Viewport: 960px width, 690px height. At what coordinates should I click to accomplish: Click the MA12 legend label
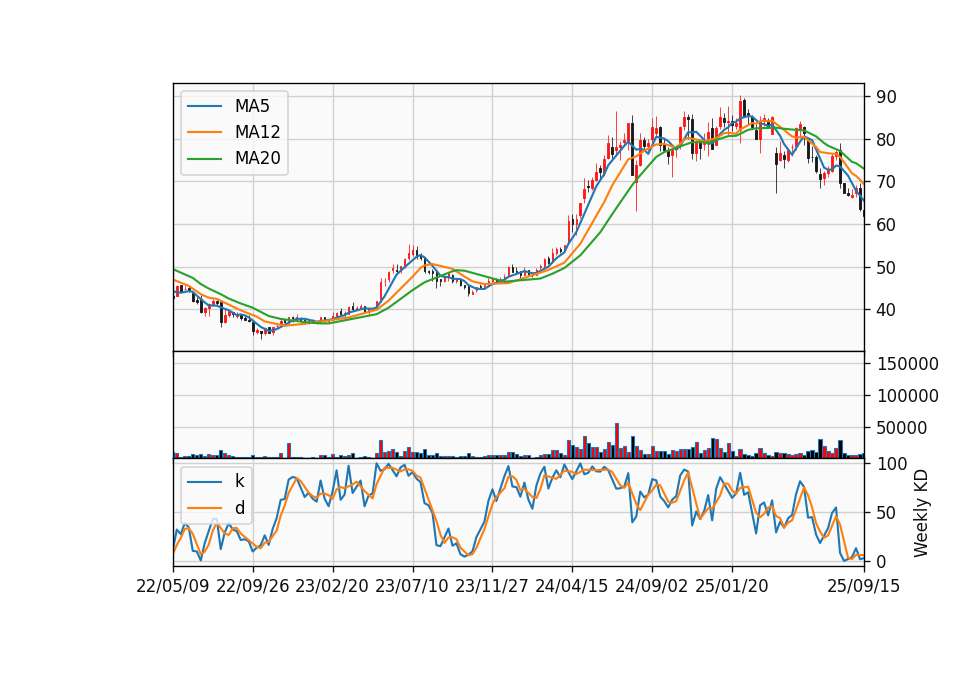click(257, 132)
